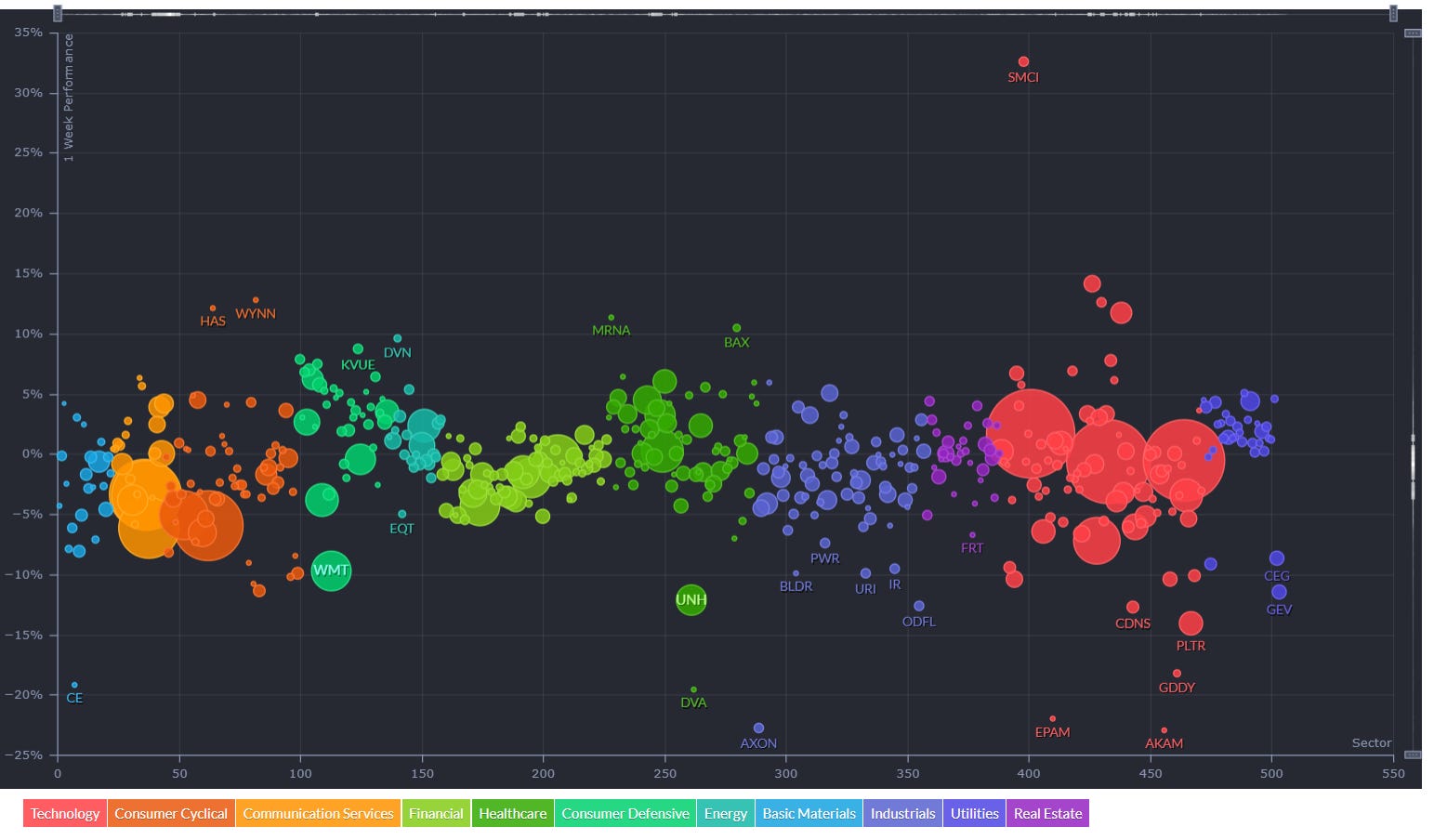Toggle Consumer Defensive in the legend

(625, 813)
